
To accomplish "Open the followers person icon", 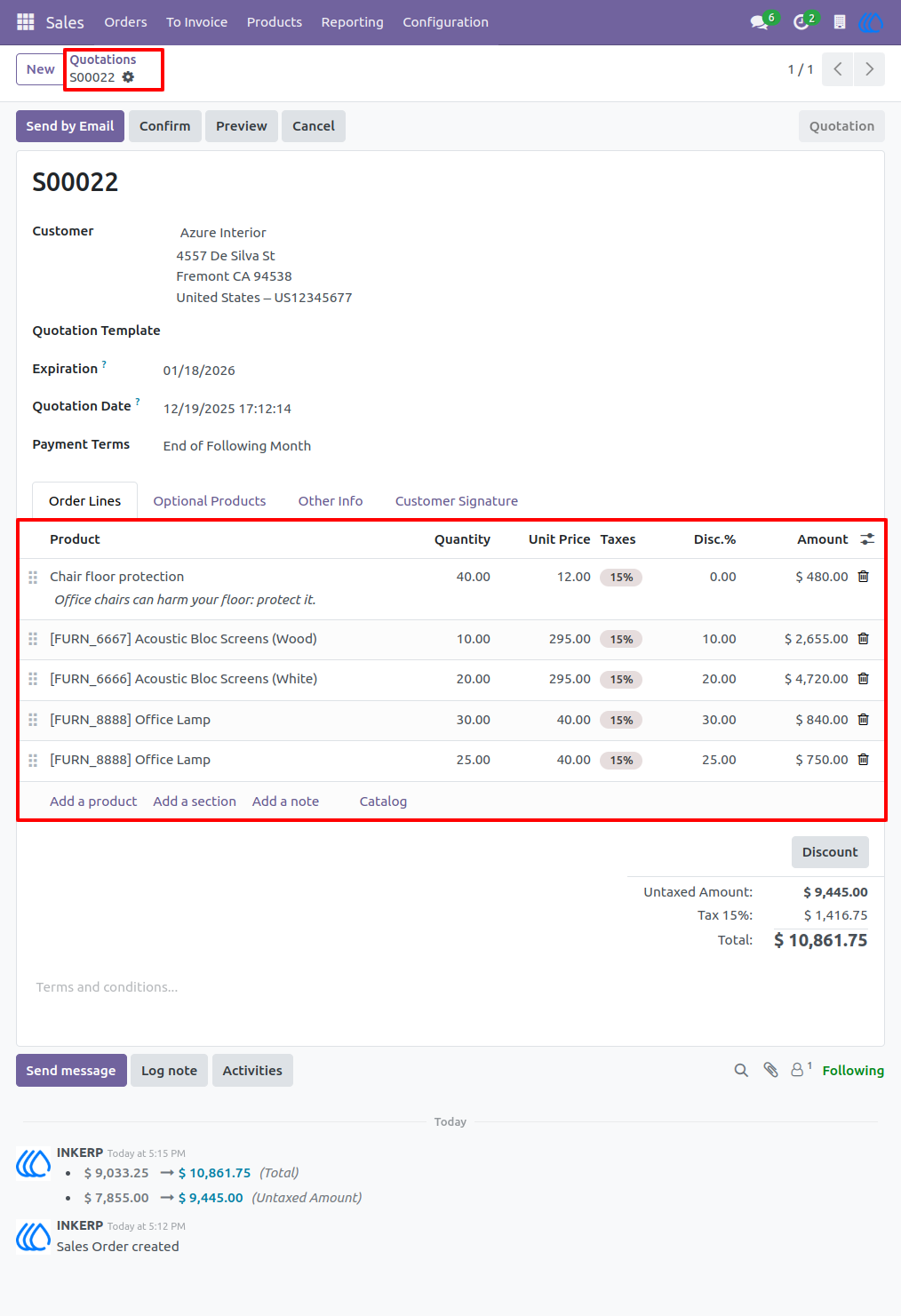I will click(799, 1070).
